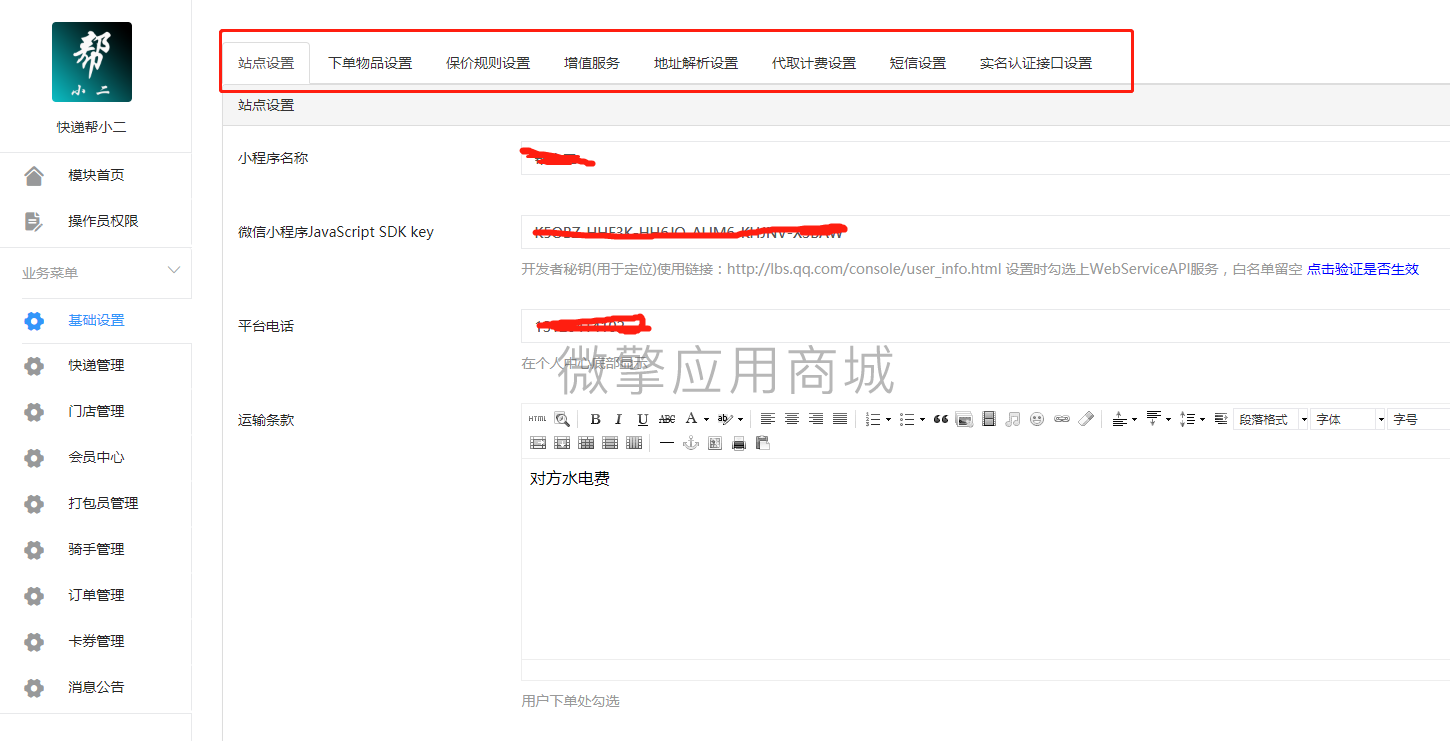Open 消息公告 in sidebar
Image resolution: width=1450 pixels, height=741 pixels.
[96, 687]
